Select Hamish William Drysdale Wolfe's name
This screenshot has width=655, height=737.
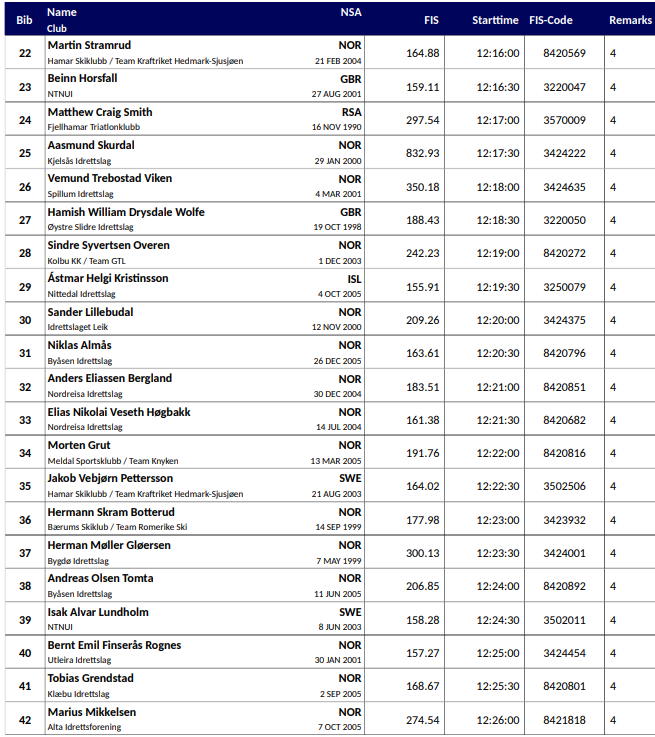(126, 212)
